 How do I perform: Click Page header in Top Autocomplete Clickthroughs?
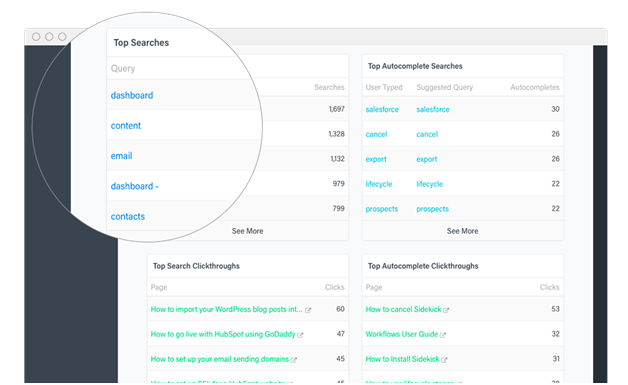[374, 287]
